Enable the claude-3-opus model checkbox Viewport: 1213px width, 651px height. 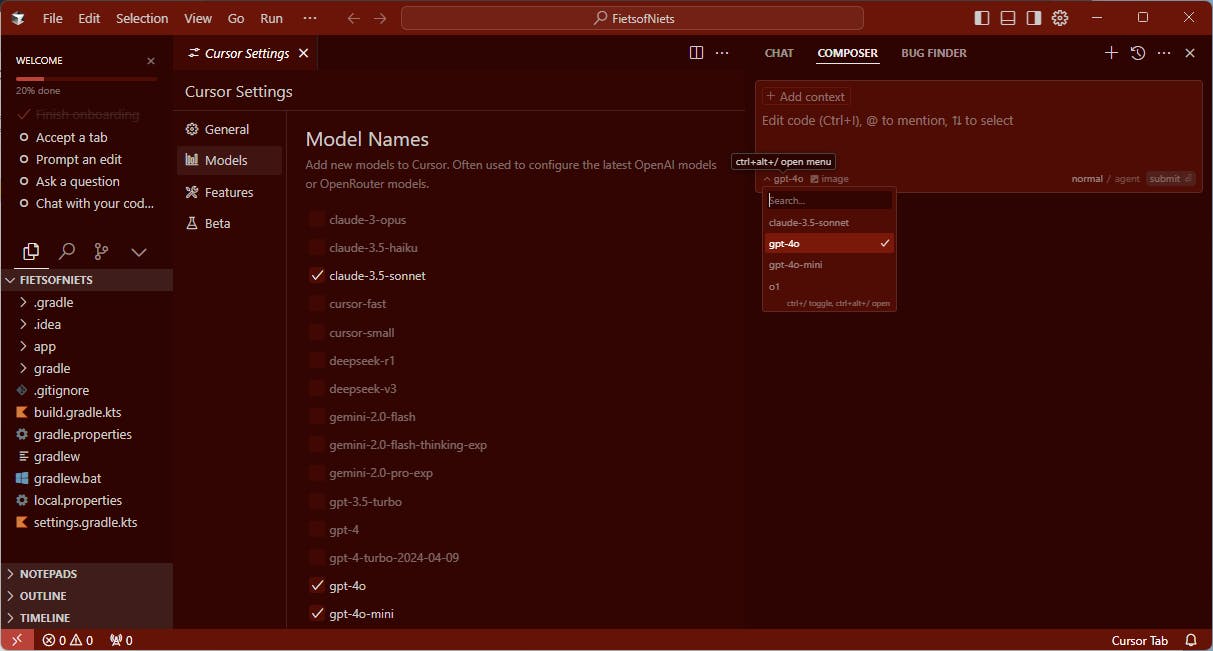pos(317,219)
